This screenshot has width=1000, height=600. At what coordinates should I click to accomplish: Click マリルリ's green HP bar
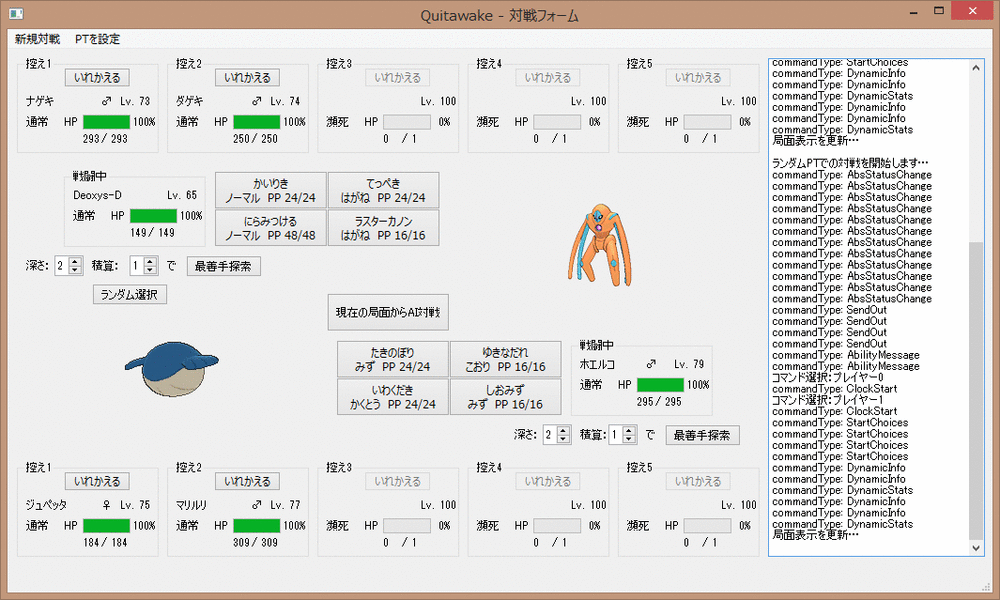(257, 525)
